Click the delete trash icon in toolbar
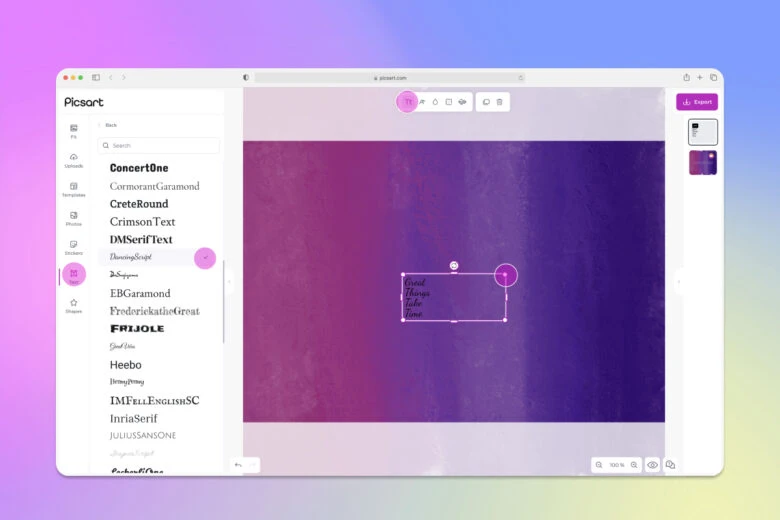Viewport: 780px width, 520px height. [500, 102]
